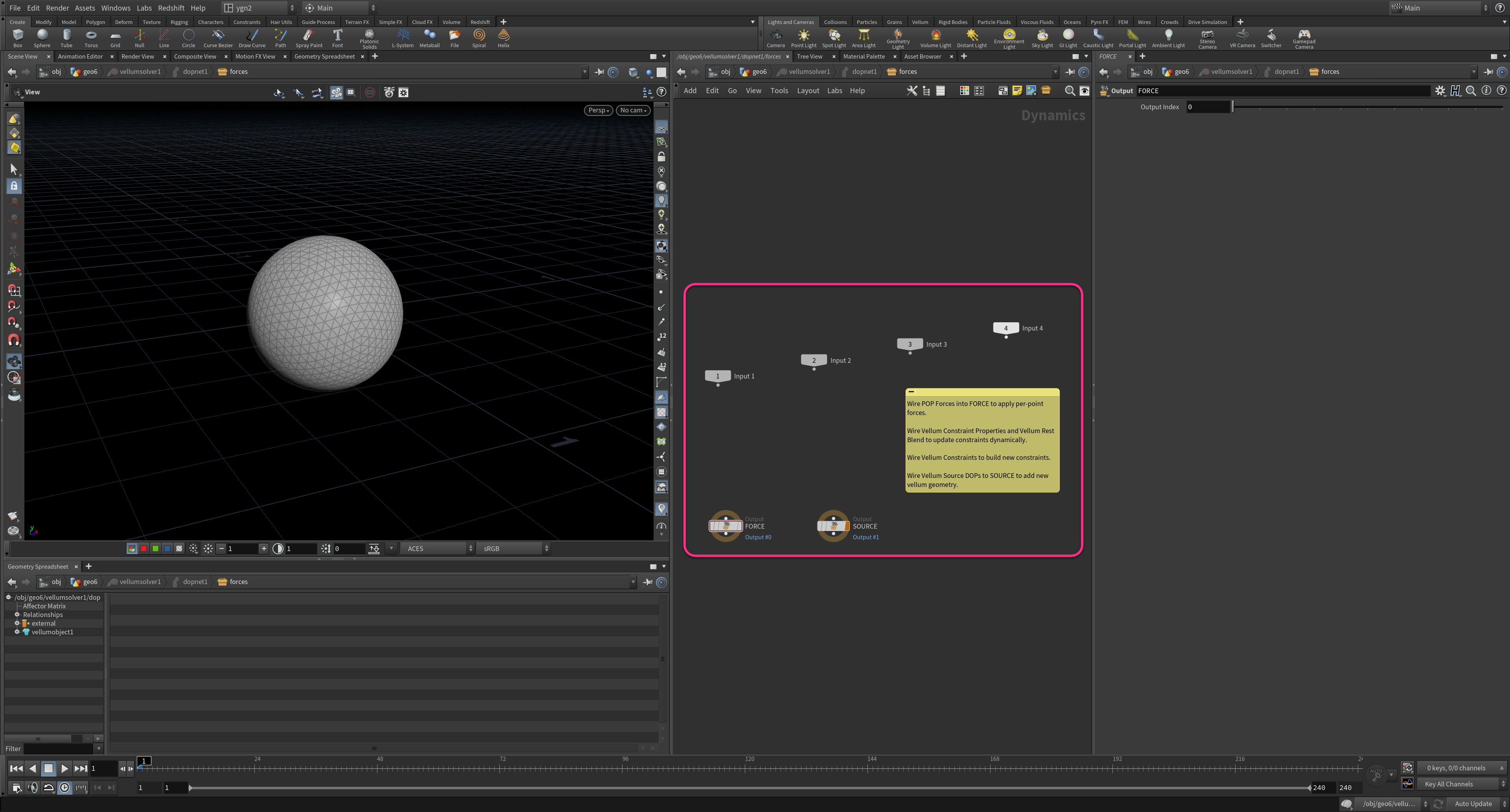This screenshot has width=1510, height=812.
Task: Select the Torus shelf tool
Action: click(91, 38)
